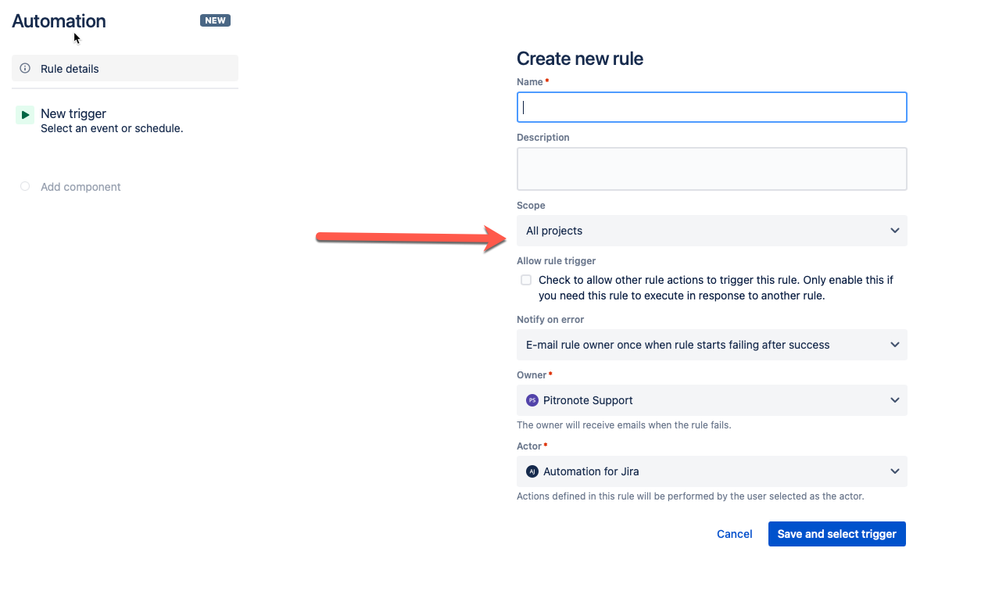Click Add component in the sidebar

coord(80,187)
